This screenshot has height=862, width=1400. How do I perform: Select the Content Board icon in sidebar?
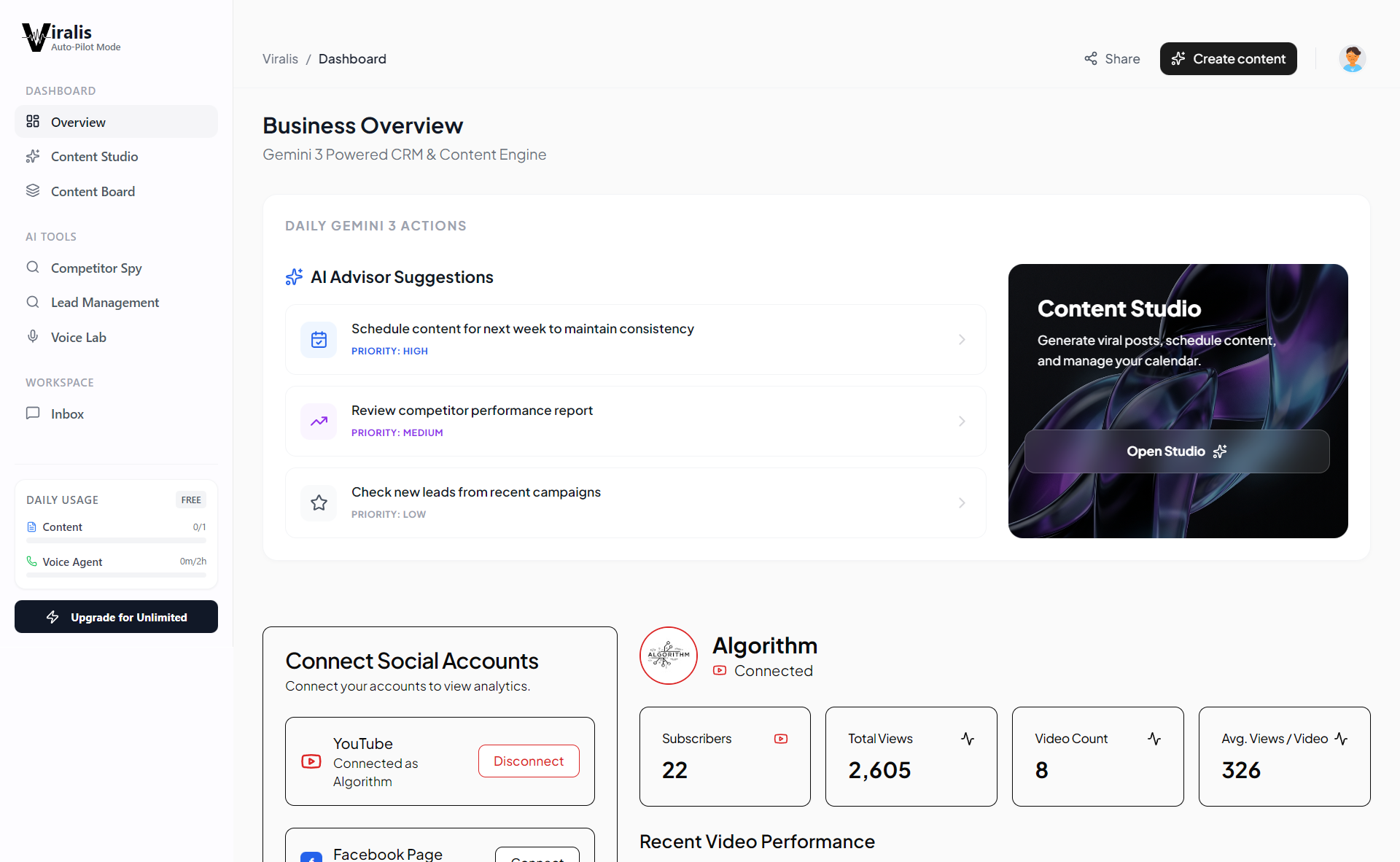click(33, 190)
